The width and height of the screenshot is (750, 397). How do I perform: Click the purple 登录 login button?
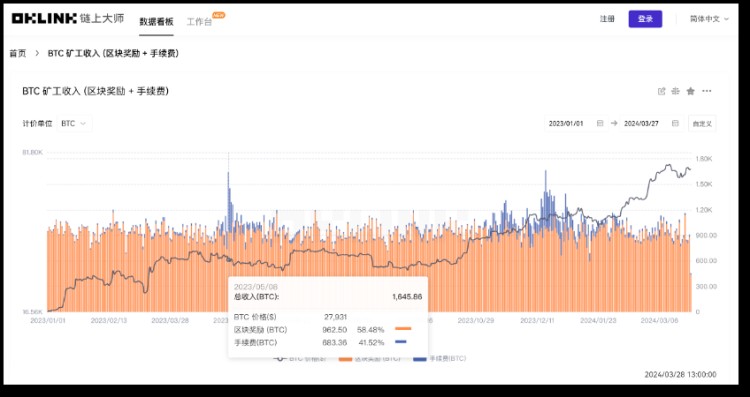click(x=645, y=19)
